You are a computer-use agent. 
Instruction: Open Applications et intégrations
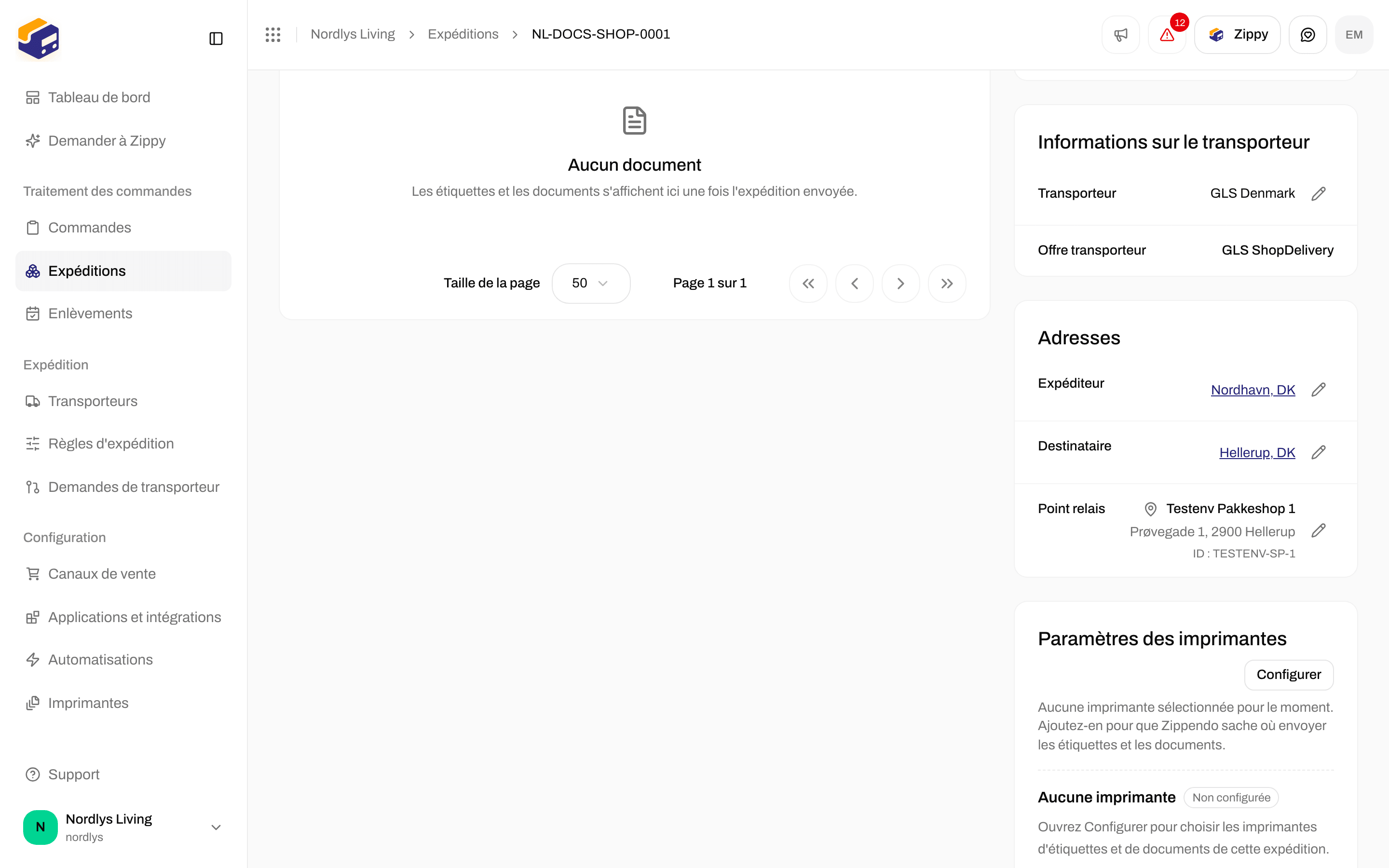point(123,617)
